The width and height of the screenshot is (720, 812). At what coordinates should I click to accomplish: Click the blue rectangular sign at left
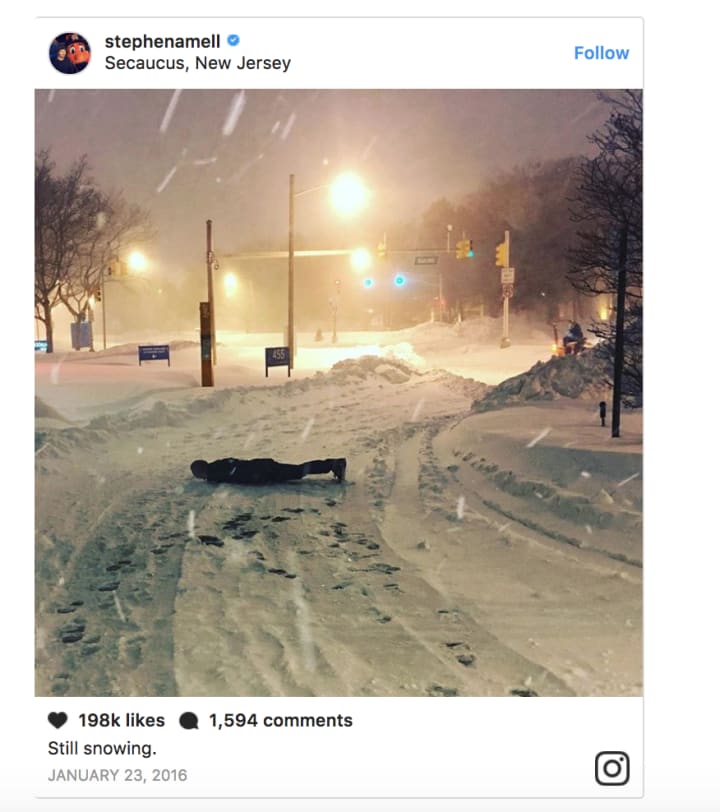[x=154, y=353]
